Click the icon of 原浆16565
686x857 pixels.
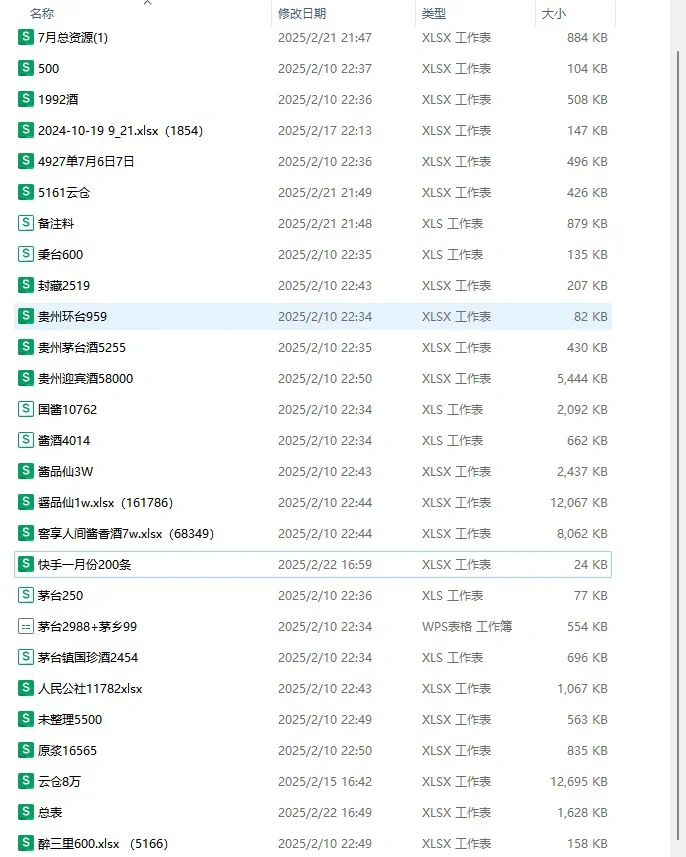(26, 750)
